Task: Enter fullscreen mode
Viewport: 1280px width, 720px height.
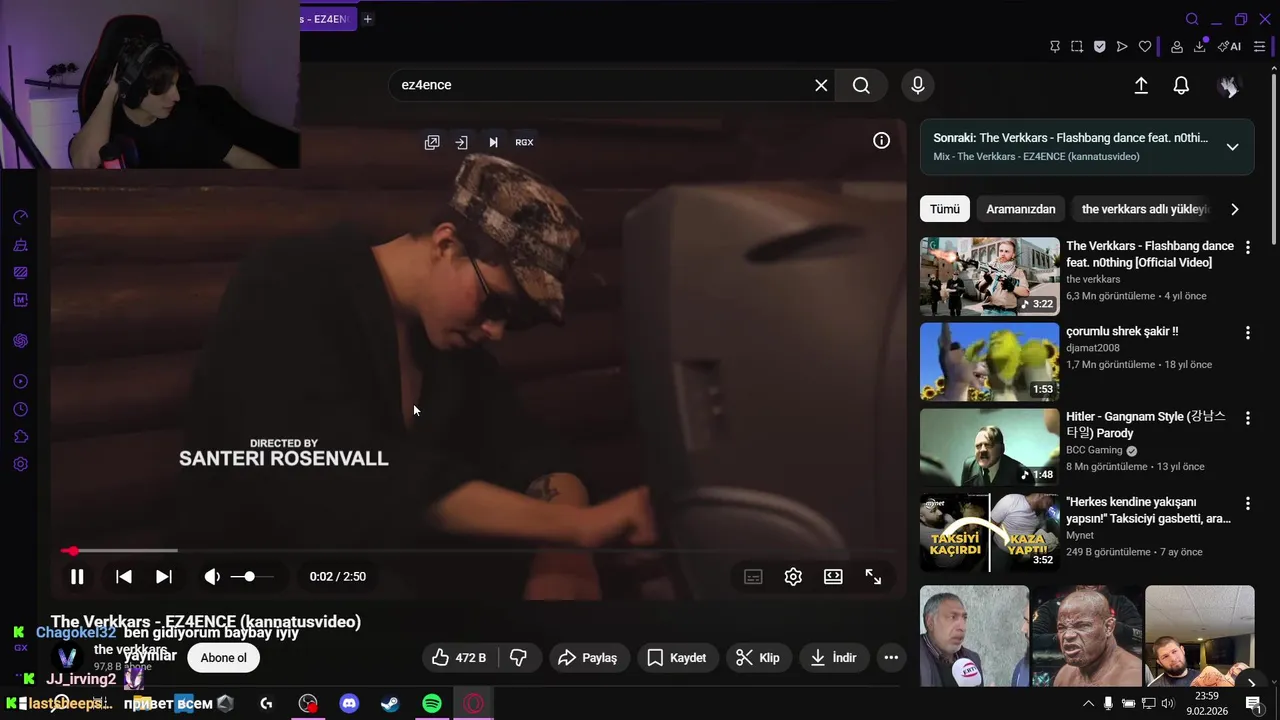Action: tap(873, 577)
